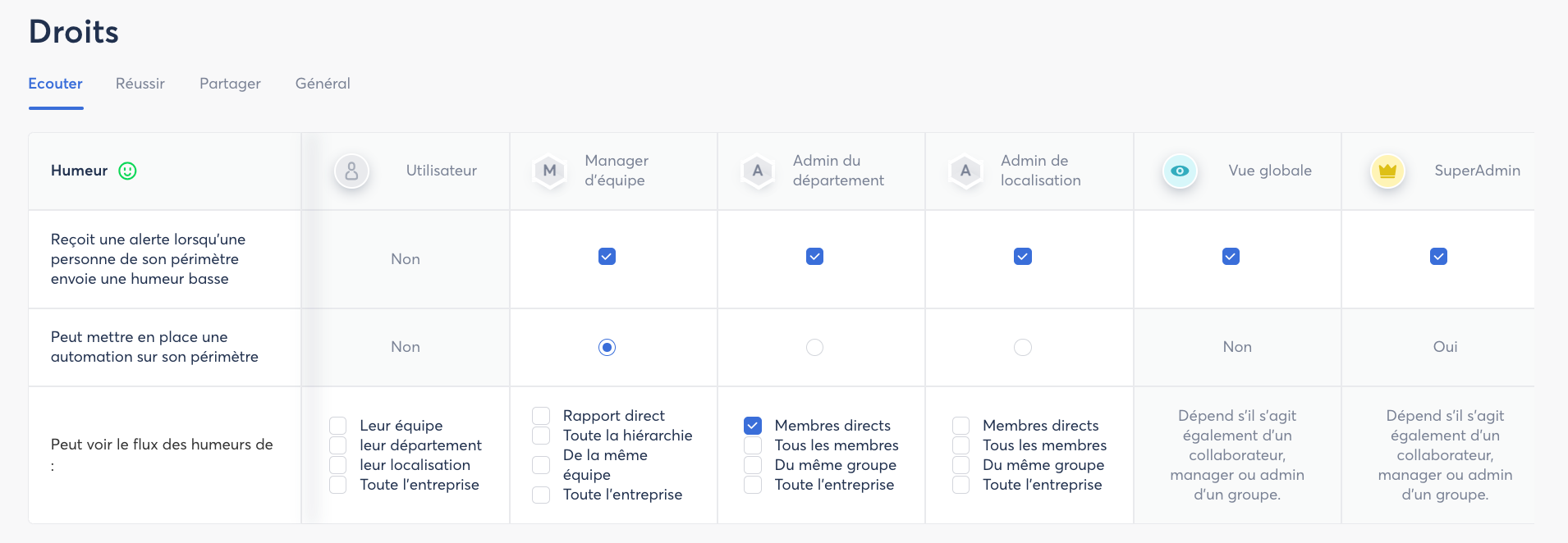1568x543 pixels.
Task: Uncheck low mood alert for Vue globale
Action: tap(1231, 257)
